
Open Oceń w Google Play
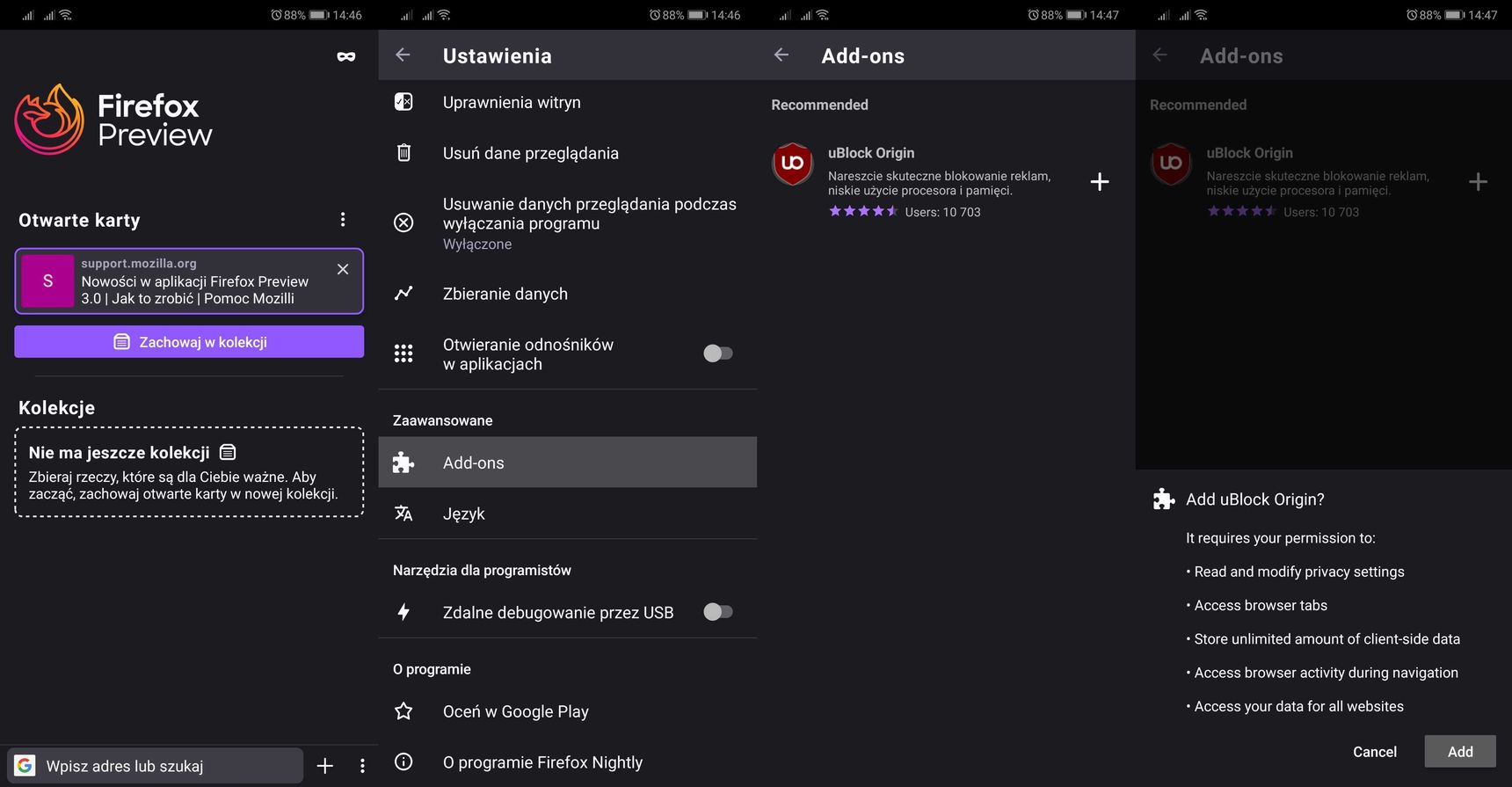(x=568, y=711)
